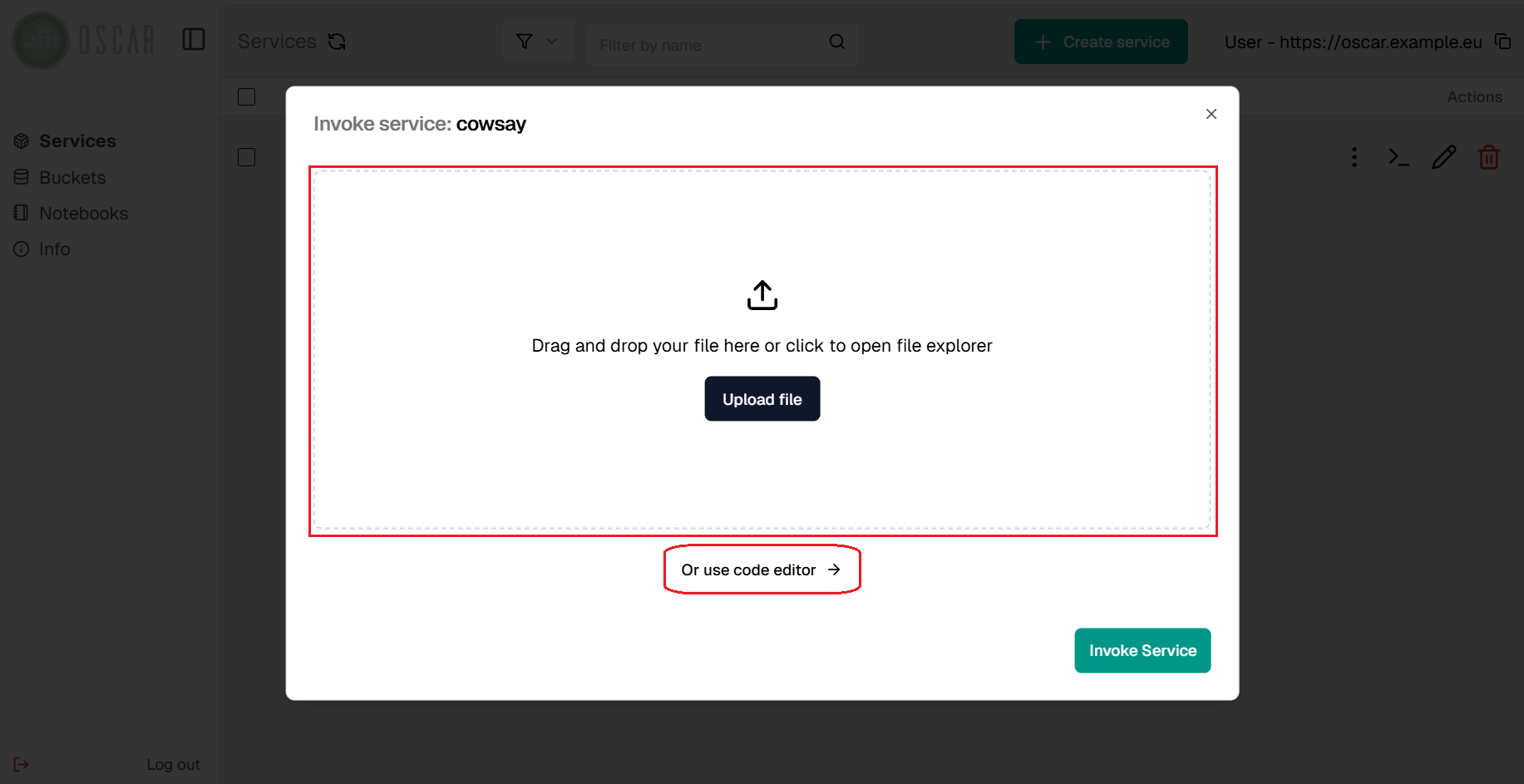Click the red trash delete icon
The image size is (1524, 784).
pos(1488,157)
